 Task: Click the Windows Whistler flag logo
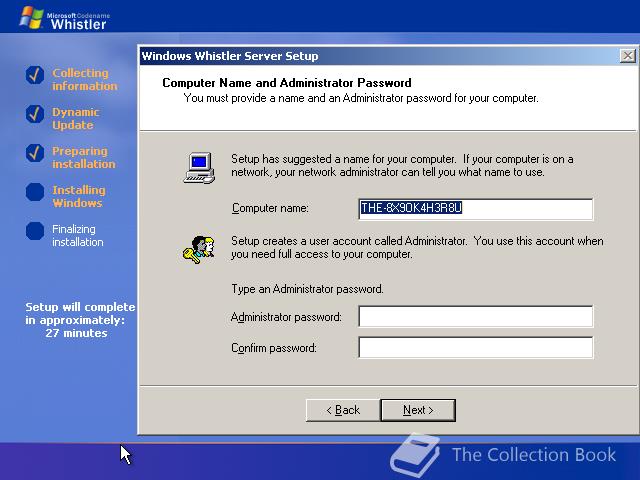31,18
